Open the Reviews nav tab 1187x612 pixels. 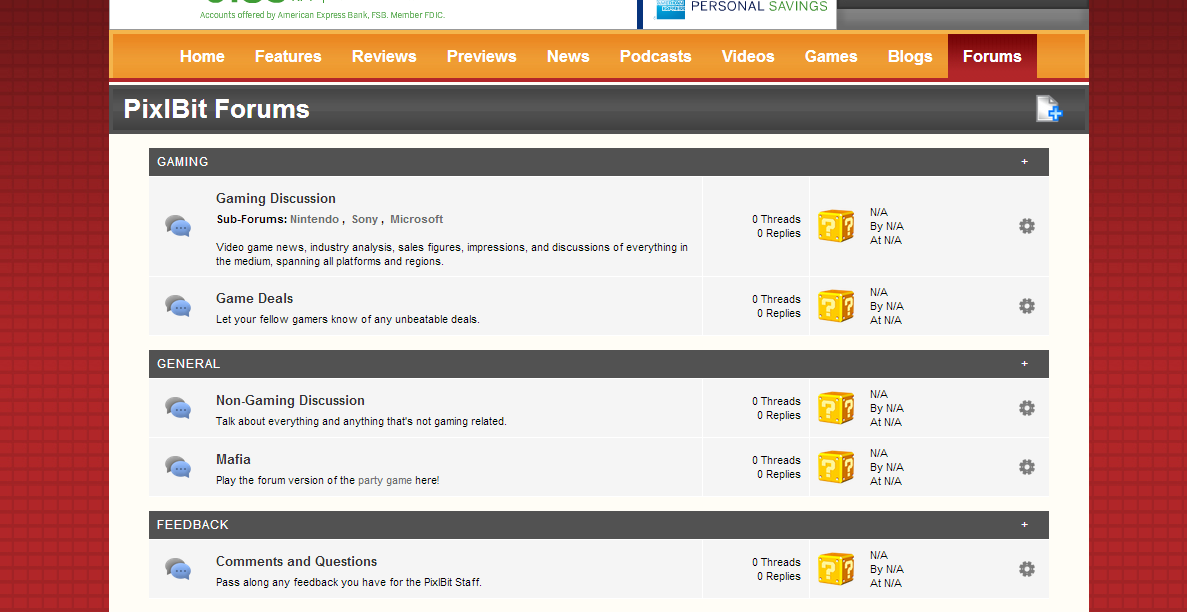[384, 56]
